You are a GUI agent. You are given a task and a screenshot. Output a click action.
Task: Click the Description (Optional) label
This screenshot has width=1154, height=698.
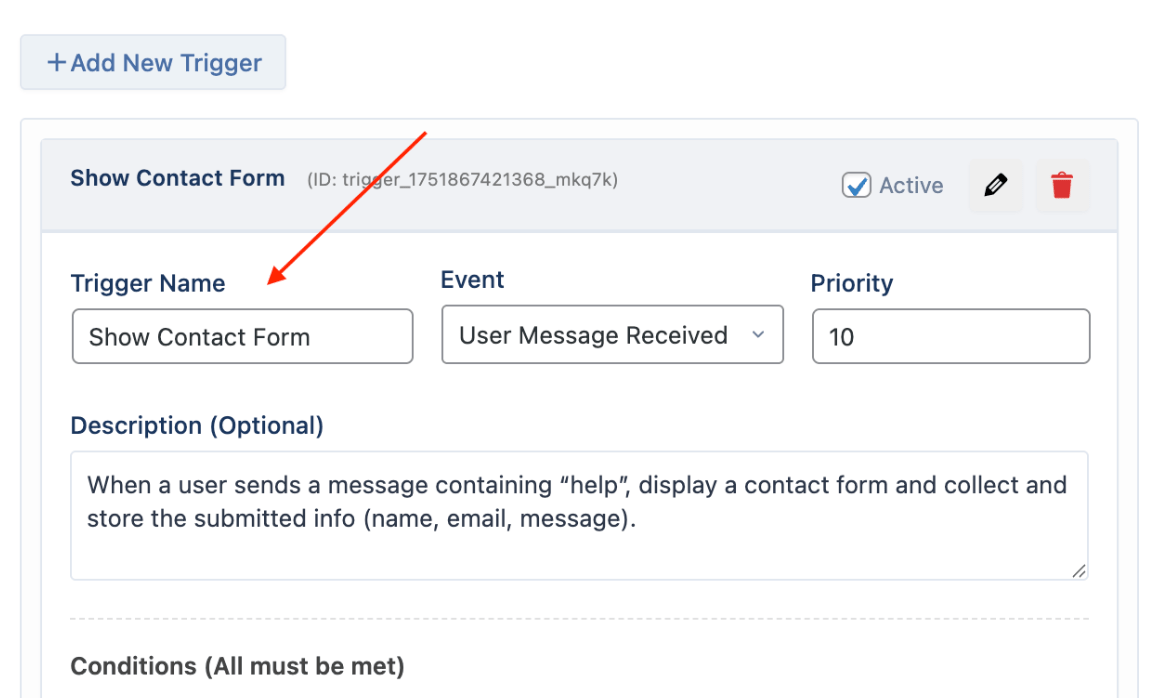tap(197, 426)
